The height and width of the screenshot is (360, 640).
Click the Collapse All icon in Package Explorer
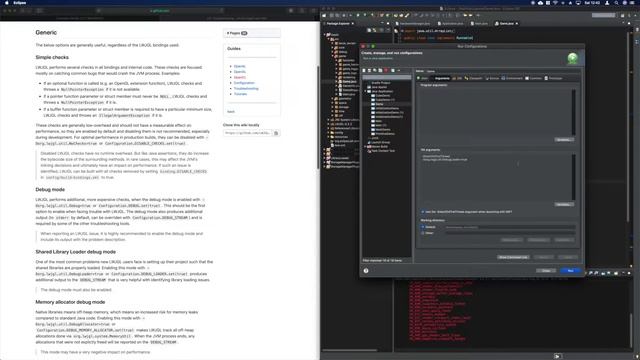[x=369, y=30]
